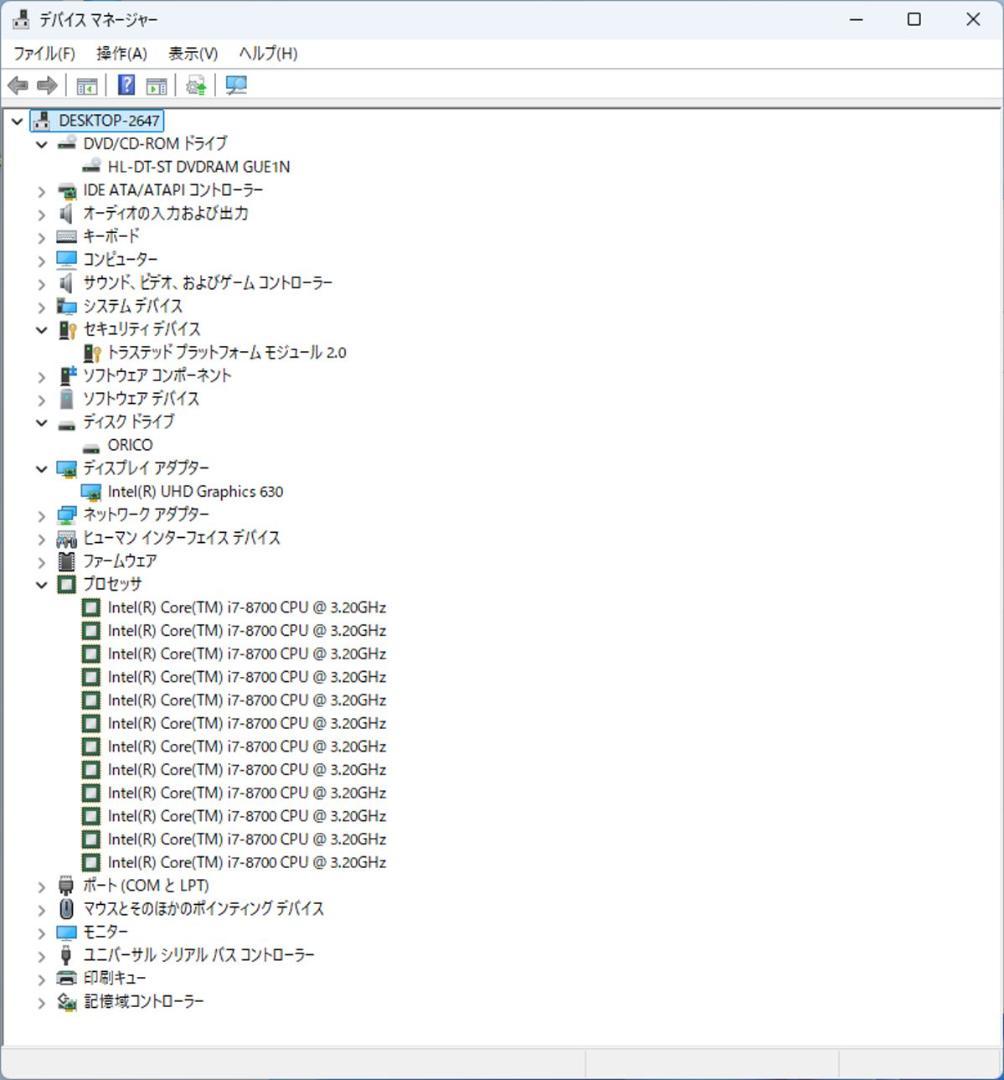Expand the モニター category
1004x1080 pixels.
point(41,931)
